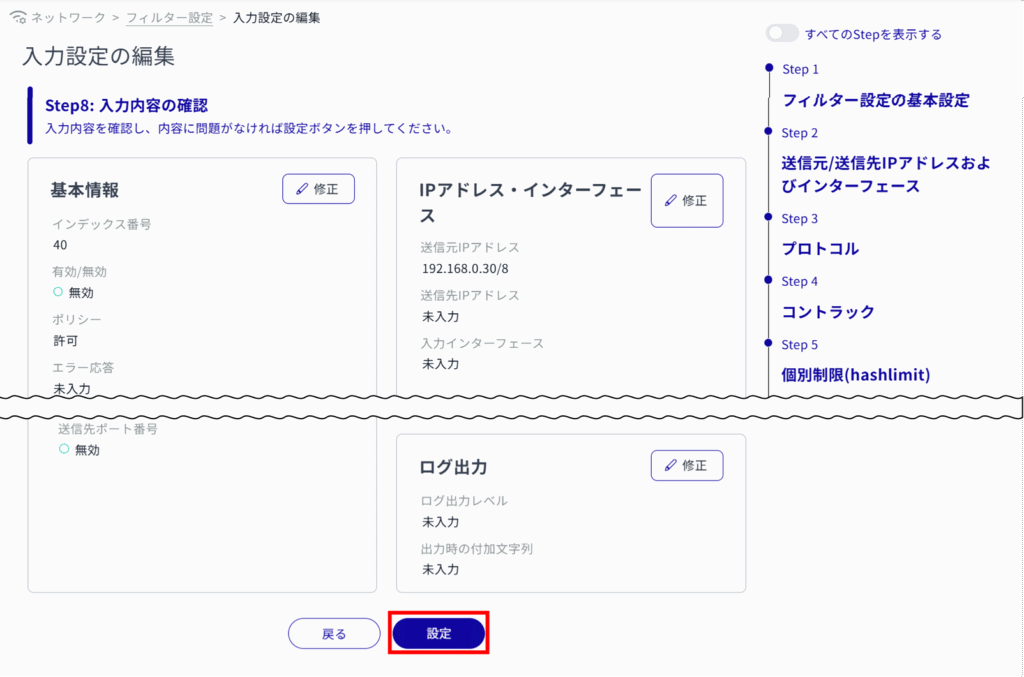1024x677 pixels.
Task: Open フィルター設定 breadcrumb link
Action: (x=169, y=18)
